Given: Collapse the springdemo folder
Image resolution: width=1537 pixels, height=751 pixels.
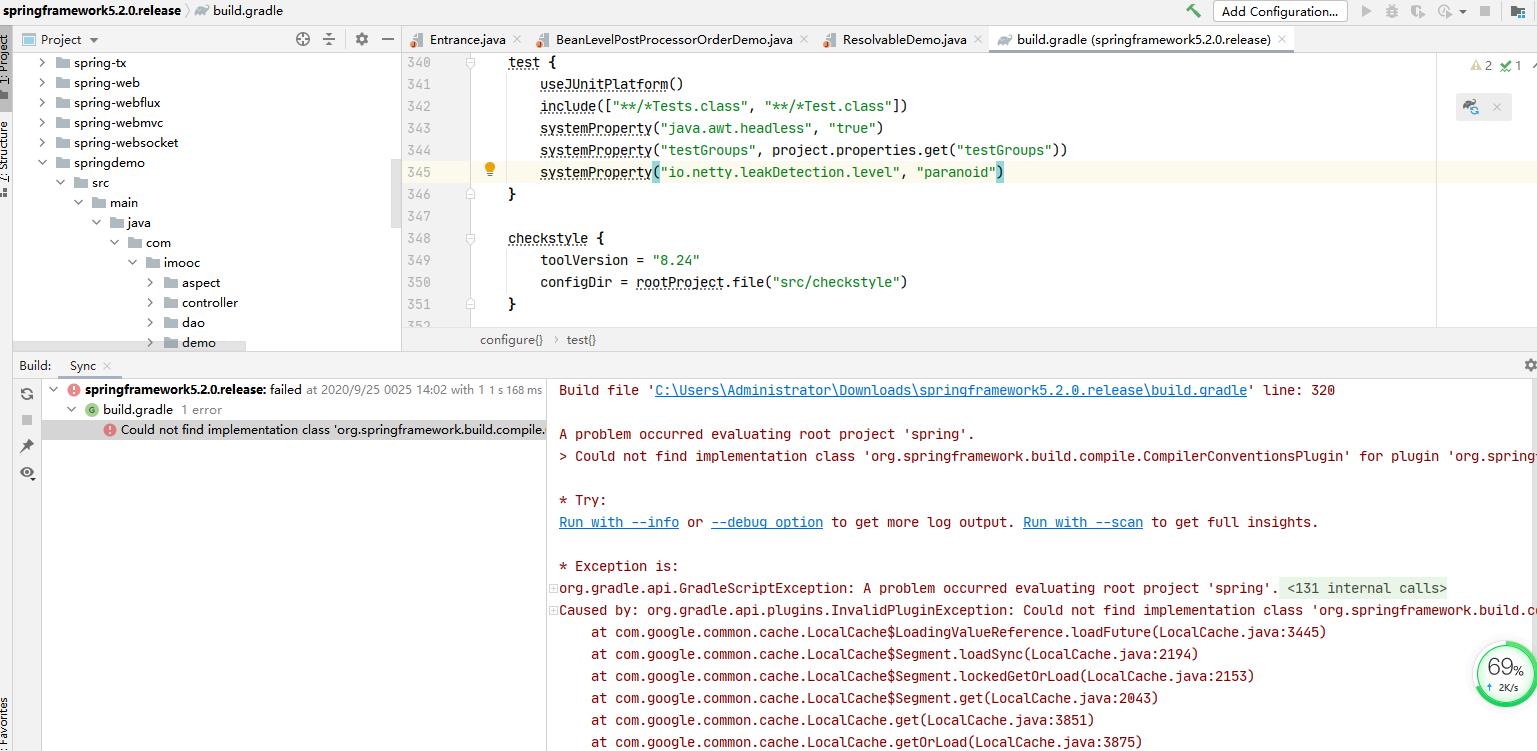Looking at the screenshot, I should (x=42, y=162).
